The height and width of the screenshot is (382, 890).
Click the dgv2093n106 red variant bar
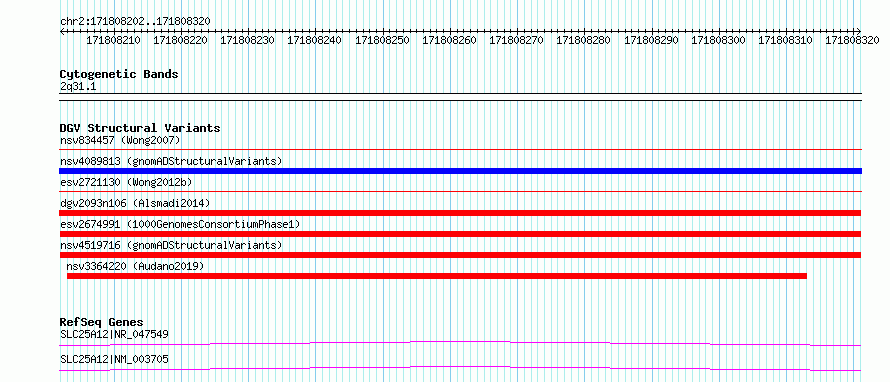tap(460, 213)
